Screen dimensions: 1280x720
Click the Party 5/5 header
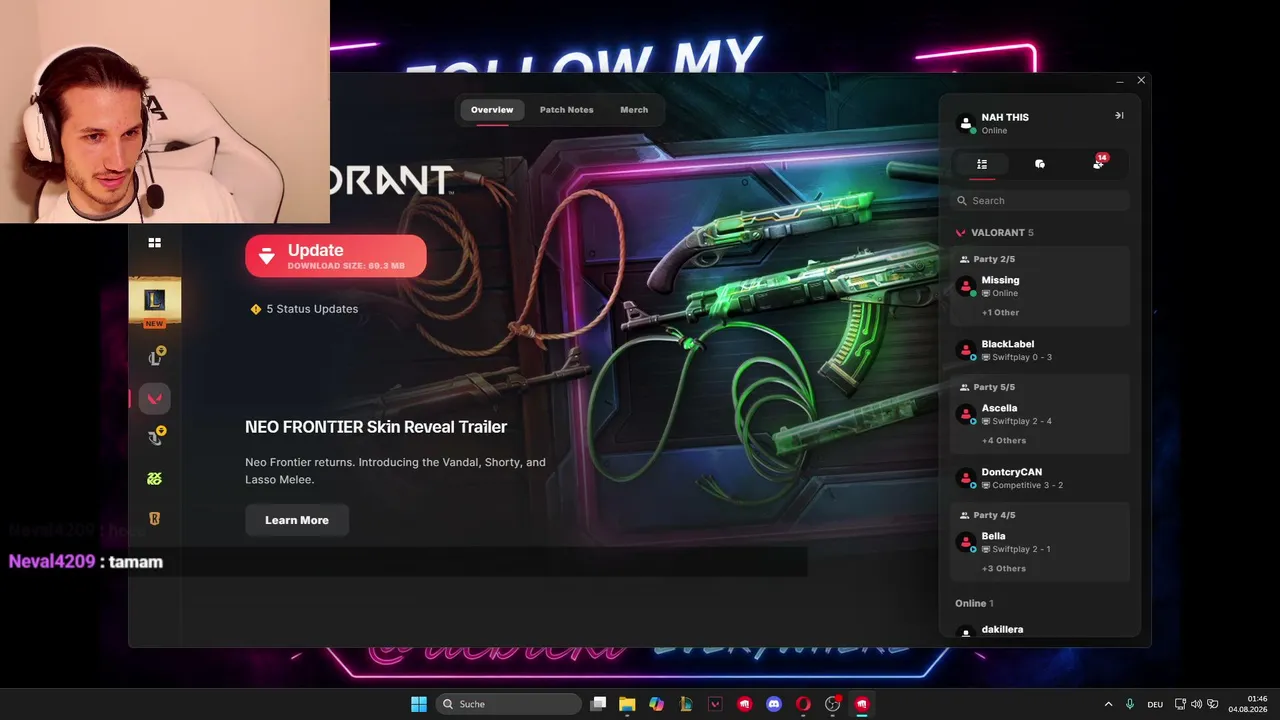point(987,387)
